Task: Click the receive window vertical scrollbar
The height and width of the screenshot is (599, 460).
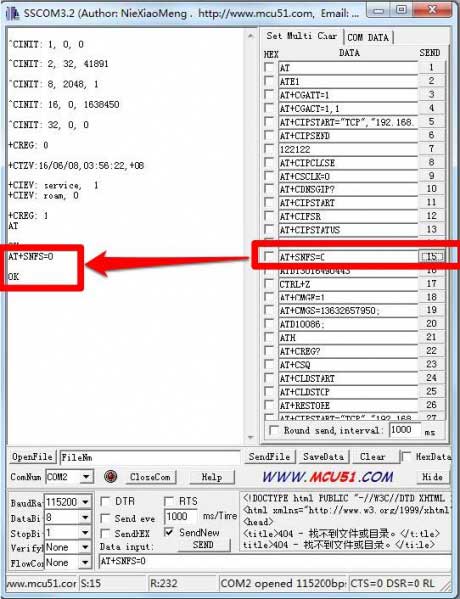Action: click(251, 236)
